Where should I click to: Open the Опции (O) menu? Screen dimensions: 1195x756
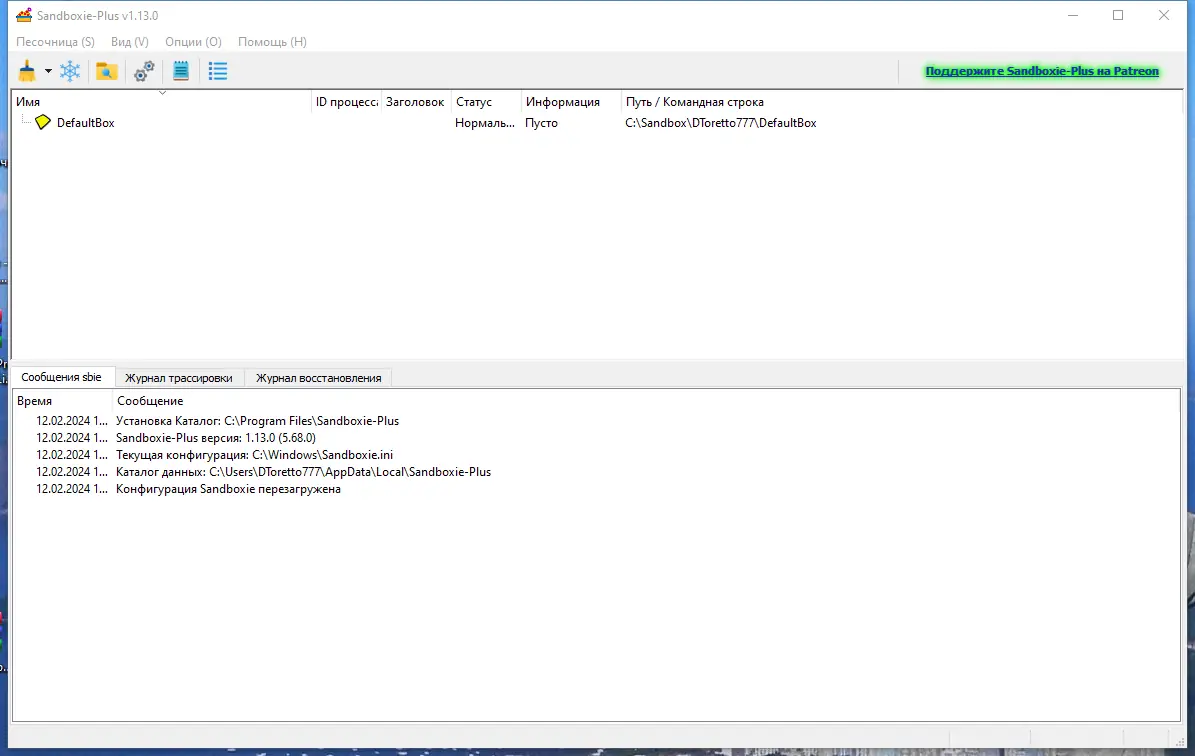[x=194, y=42]
